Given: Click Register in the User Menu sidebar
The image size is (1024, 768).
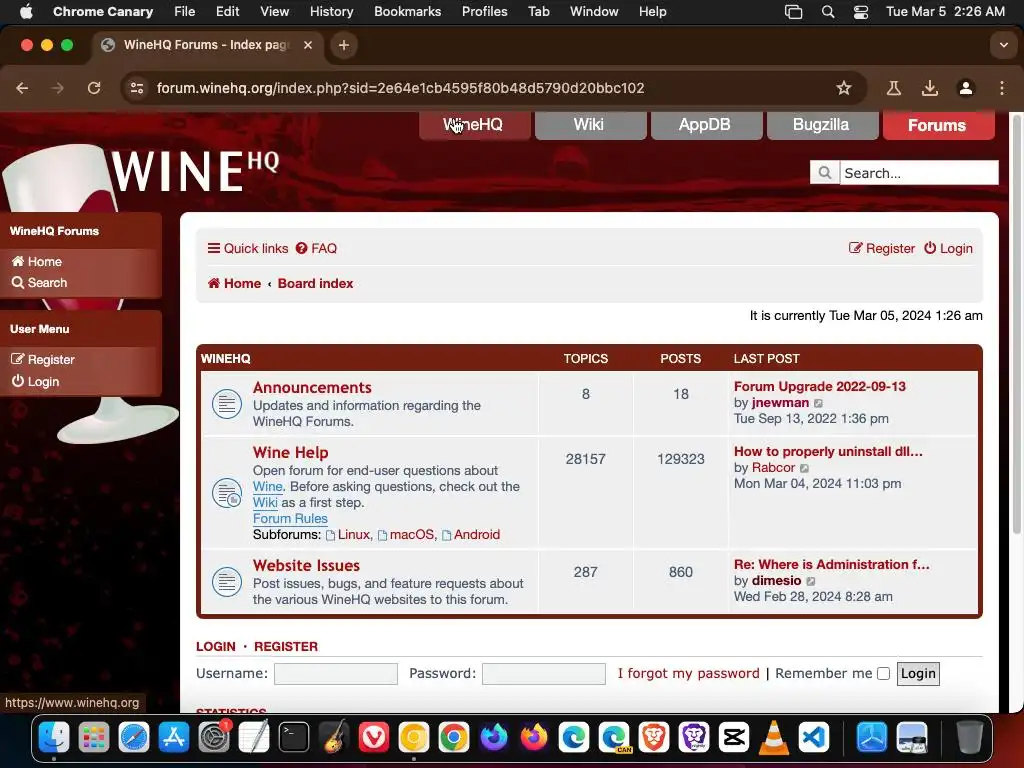Looking at the screenshot, I should pyautogui.click(x=43, y=360).
